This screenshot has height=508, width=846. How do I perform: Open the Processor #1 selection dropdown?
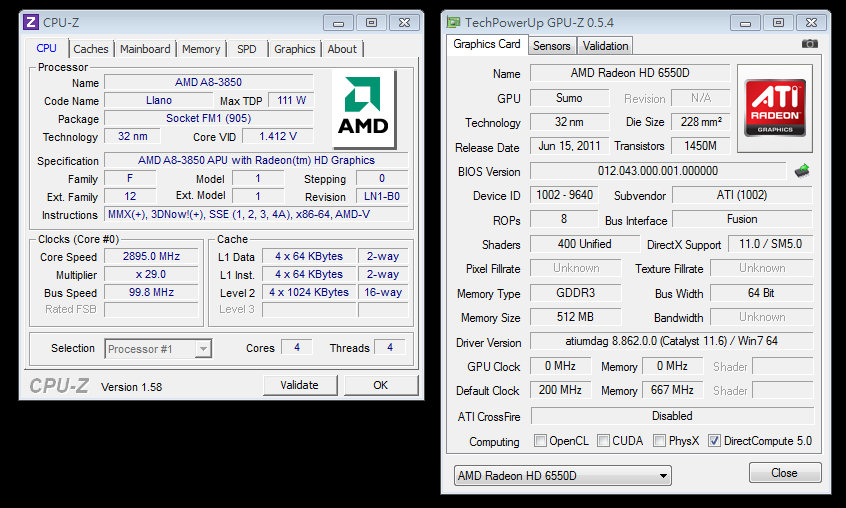158,349
